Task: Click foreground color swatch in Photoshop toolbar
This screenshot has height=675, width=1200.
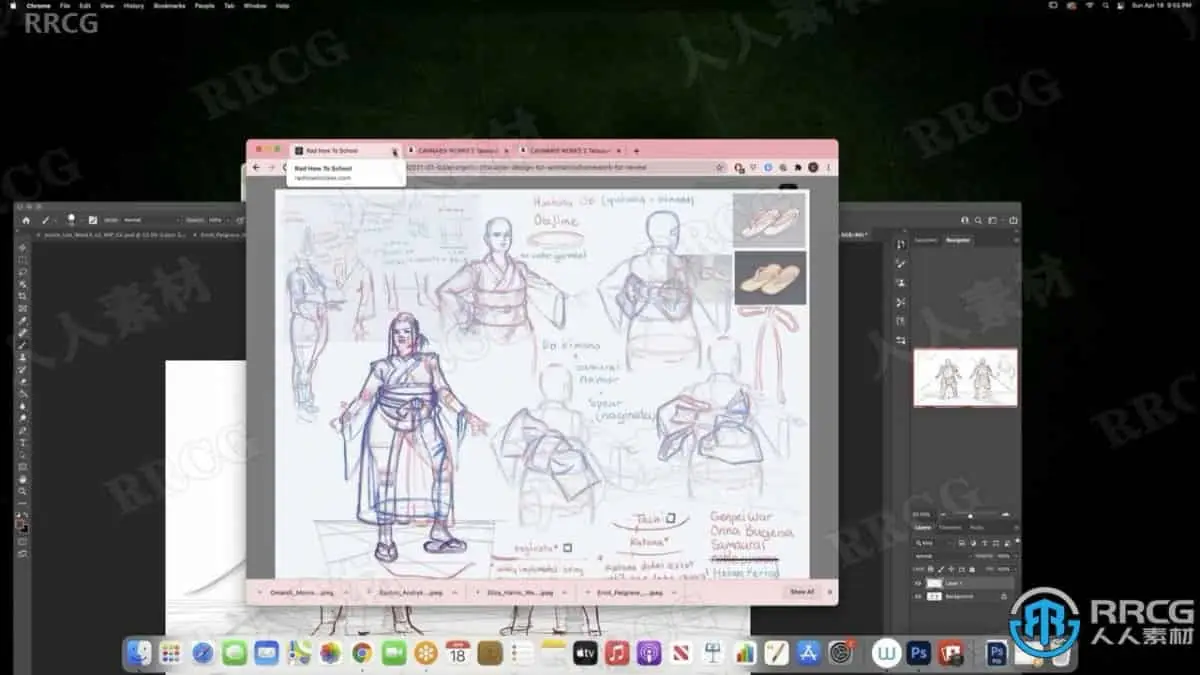Action: point(20,522)
